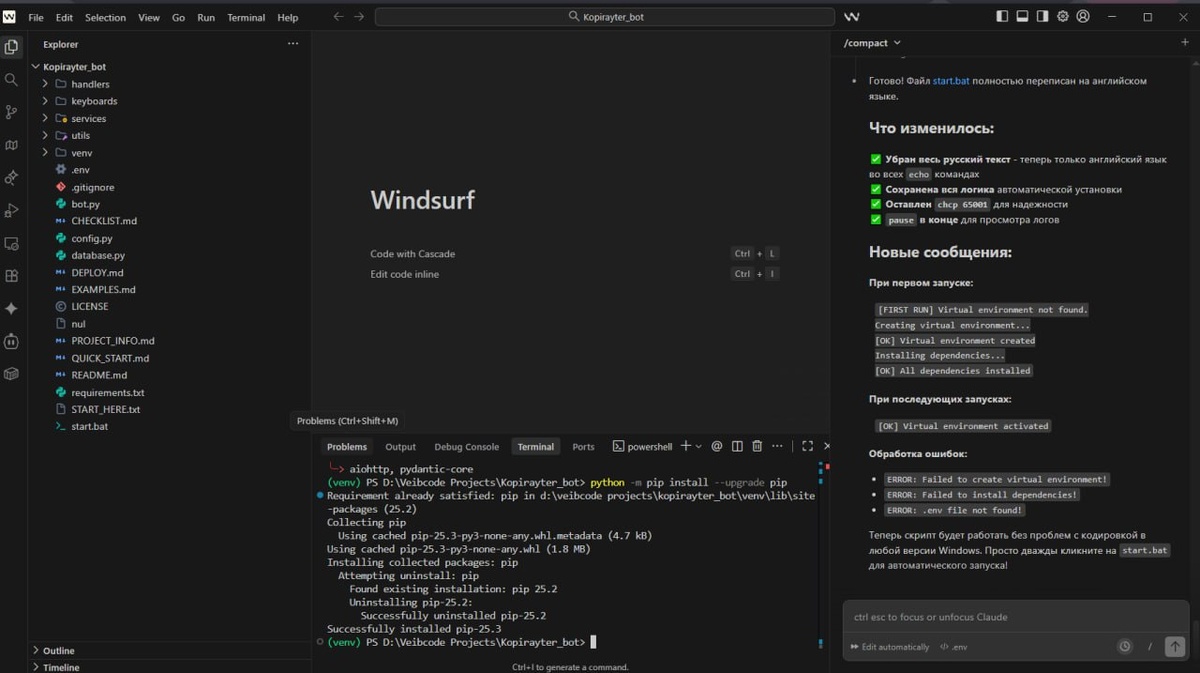Open terminal panel more actions ellipsis

778,447
